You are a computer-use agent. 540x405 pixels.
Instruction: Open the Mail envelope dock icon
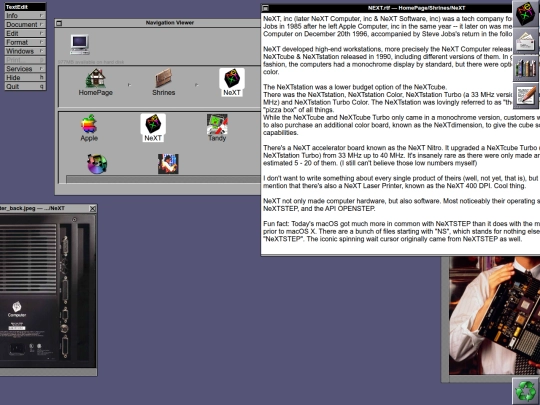pyautogui.click(x=525, y=41)
